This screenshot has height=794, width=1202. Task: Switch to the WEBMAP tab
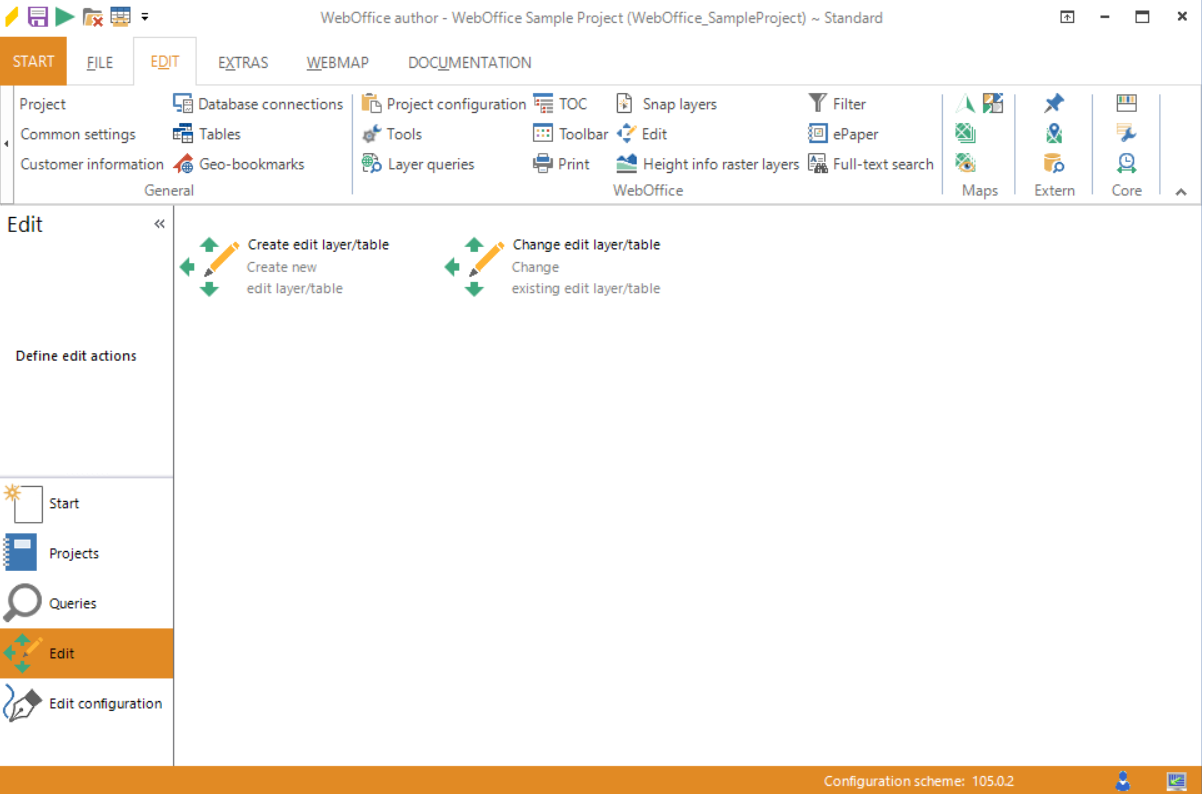[x=337, y=62]
